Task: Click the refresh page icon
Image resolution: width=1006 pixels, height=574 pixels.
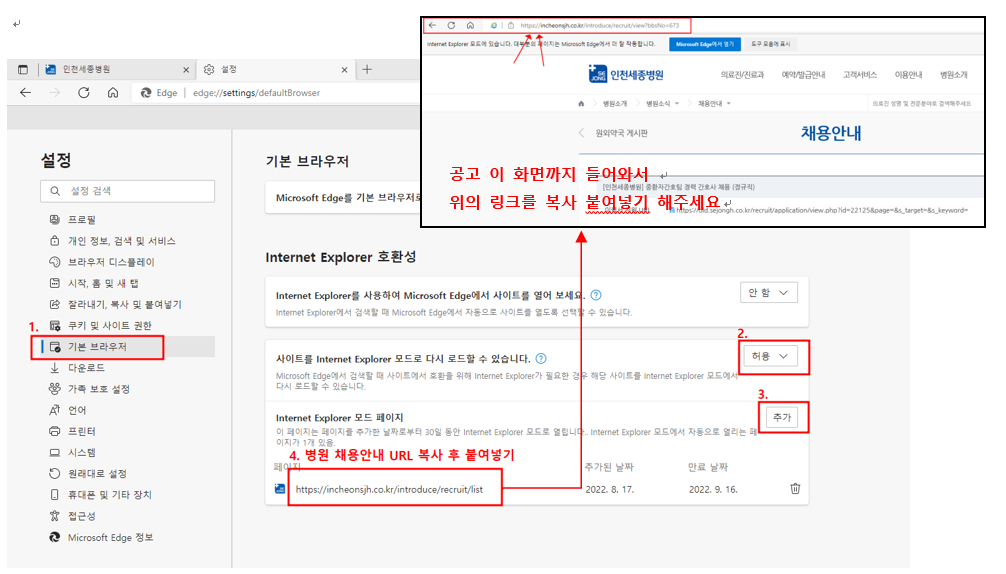Action: pyautogui.click(x=84, y=92)
